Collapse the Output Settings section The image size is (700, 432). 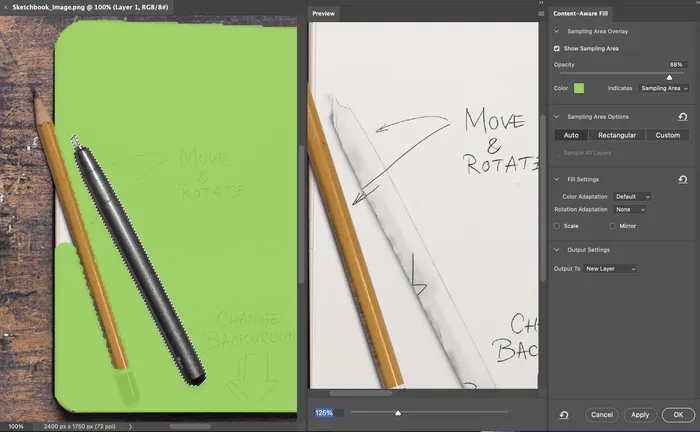[x=557, y=250]
